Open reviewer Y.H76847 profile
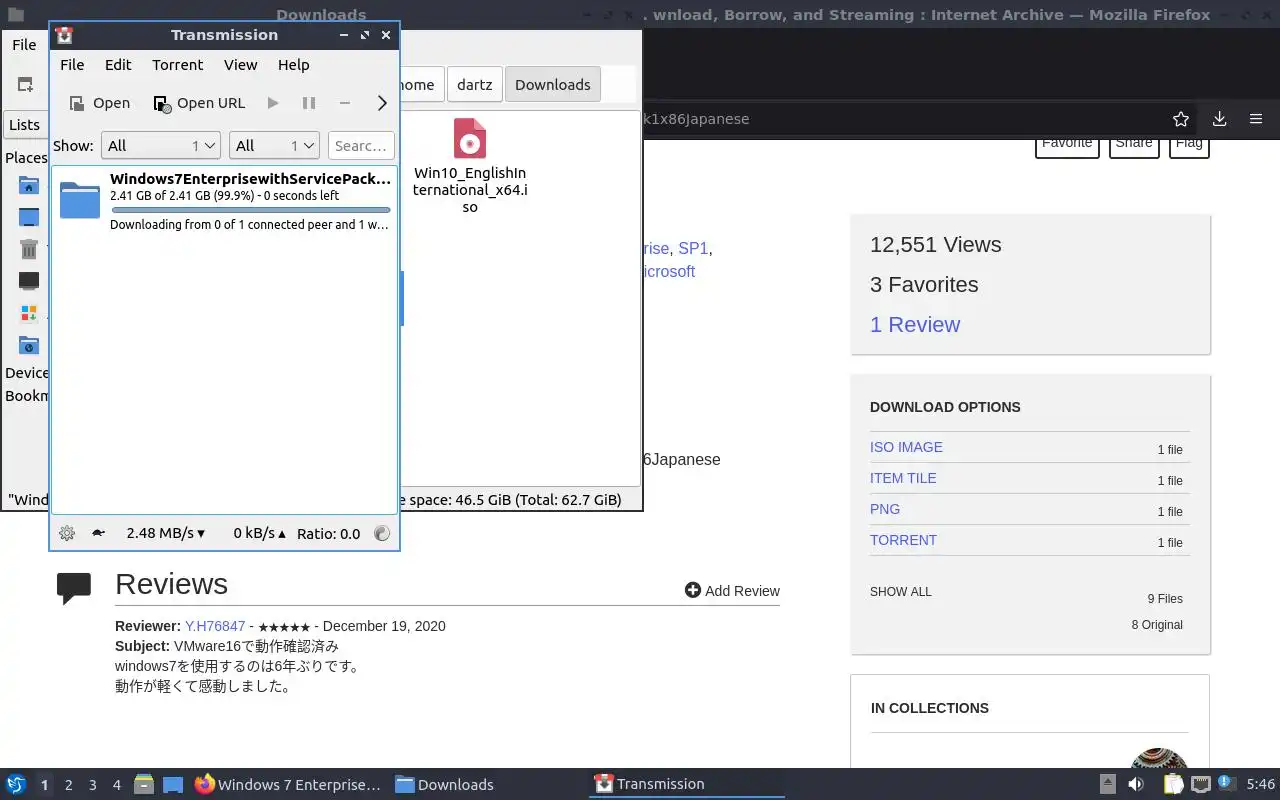The image size is (1280, 800). (x=215, y=626)
